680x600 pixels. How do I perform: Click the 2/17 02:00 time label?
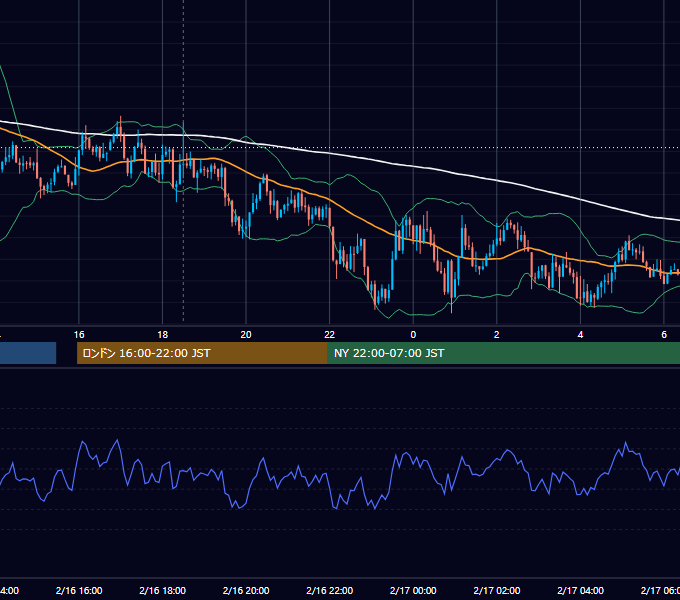[x=497, y=590]
